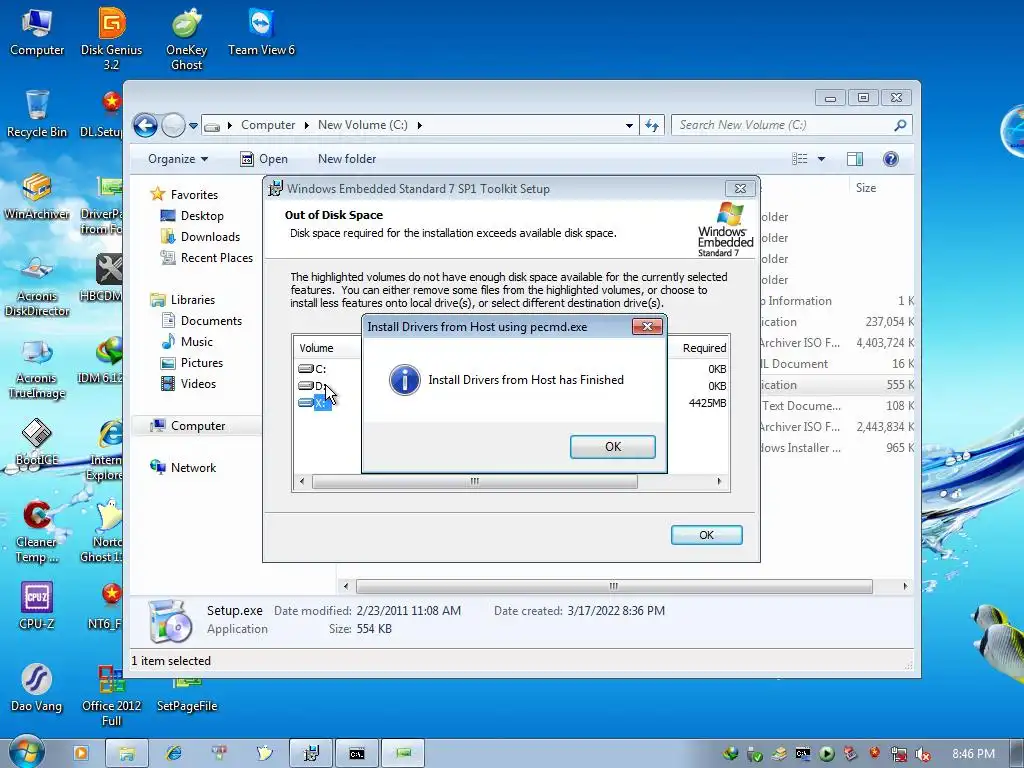Select Recent Places under Favorites
This screenshot has width=1024, height=768.
click(216, 257)
